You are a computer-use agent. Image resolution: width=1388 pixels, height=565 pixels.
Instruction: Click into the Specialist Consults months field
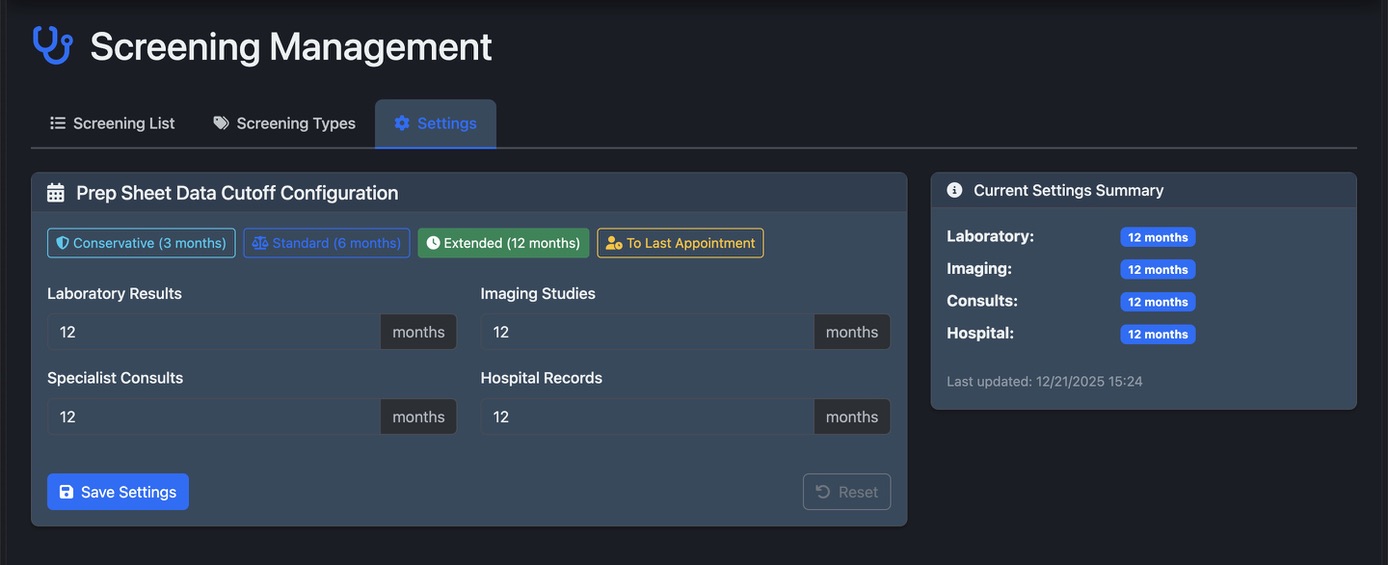pyautogui.click(x=213, y=417)
